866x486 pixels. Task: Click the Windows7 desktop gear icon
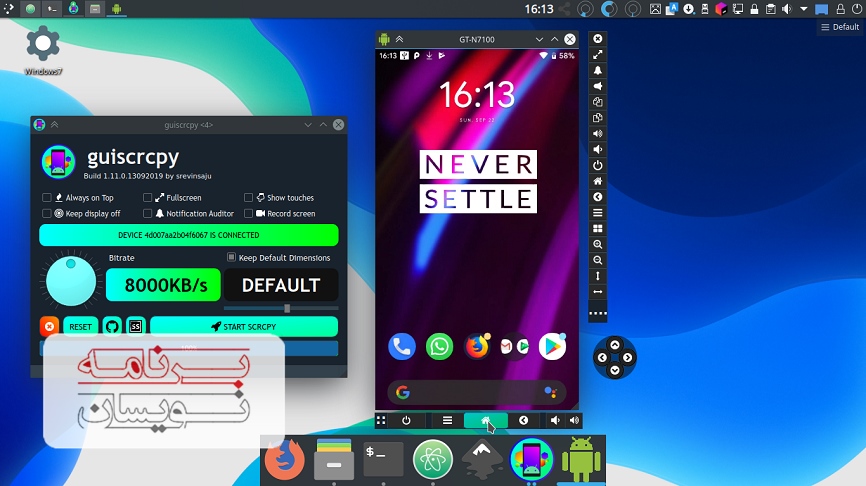[43, 44]
